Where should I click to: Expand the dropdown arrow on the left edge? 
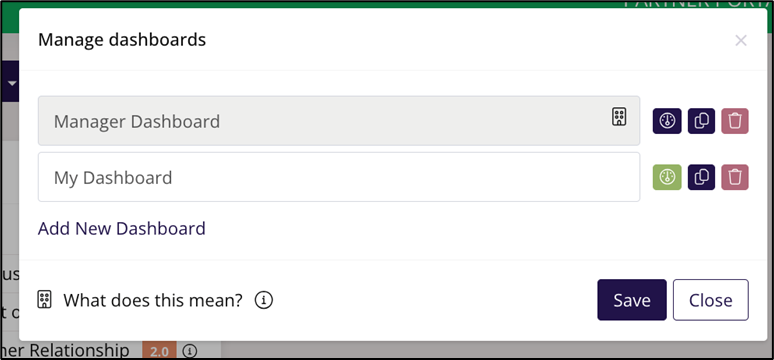[x=12, y=82]
